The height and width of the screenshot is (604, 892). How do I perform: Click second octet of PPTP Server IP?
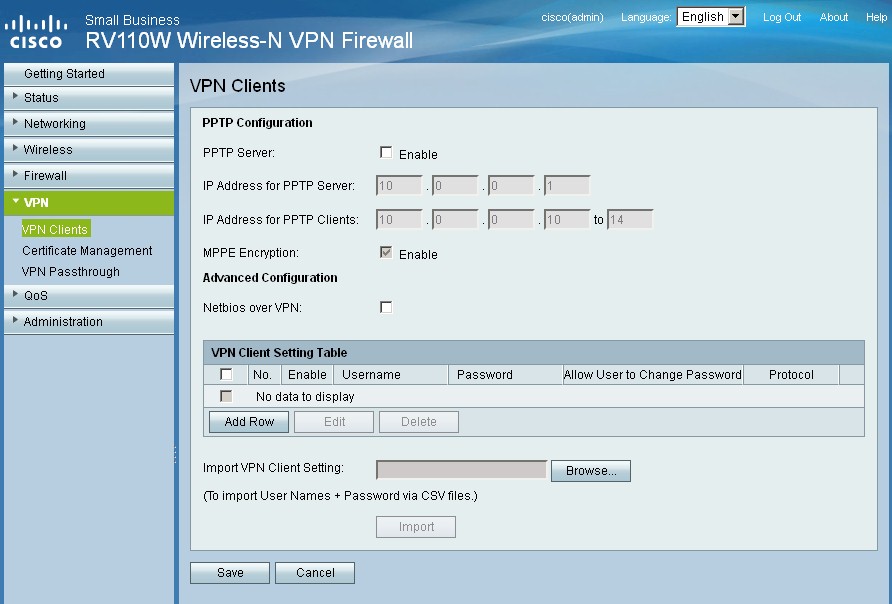455,185
